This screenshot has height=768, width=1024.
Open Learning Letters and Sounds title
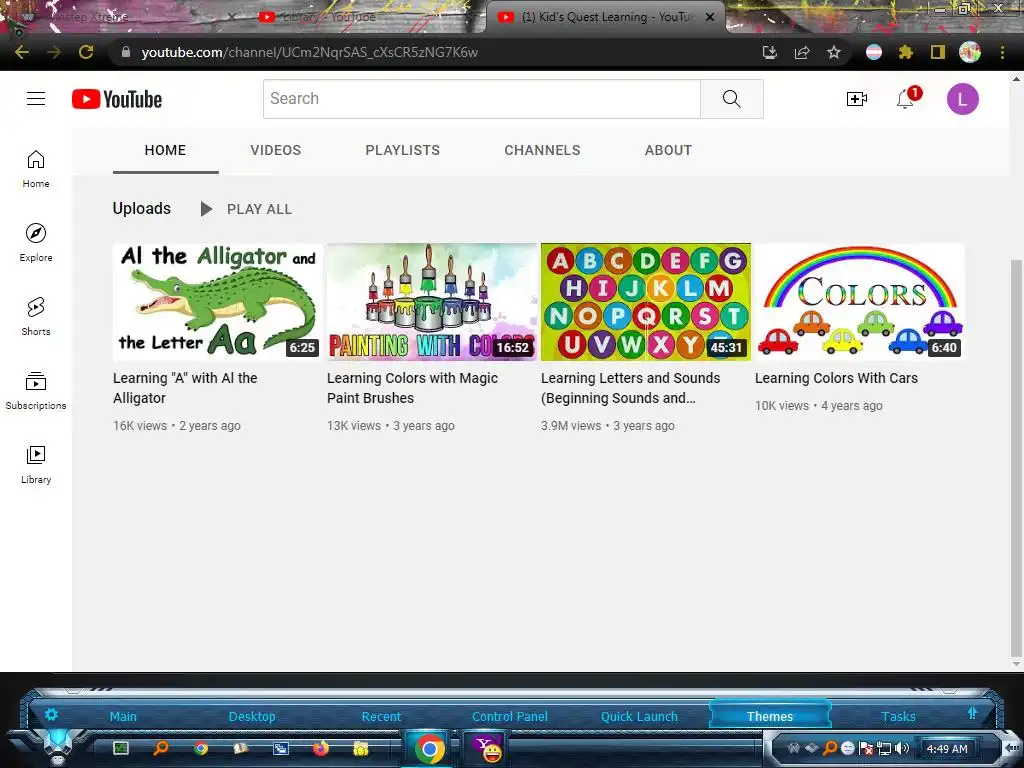pyautogui.click(x=630, y=388)
